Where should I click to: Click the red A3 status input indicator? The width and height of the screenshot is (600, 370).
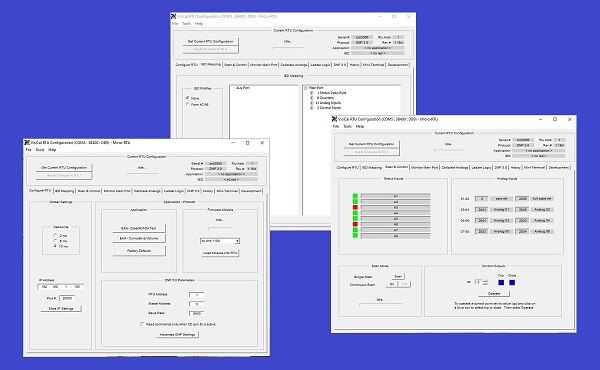point(355,207)
